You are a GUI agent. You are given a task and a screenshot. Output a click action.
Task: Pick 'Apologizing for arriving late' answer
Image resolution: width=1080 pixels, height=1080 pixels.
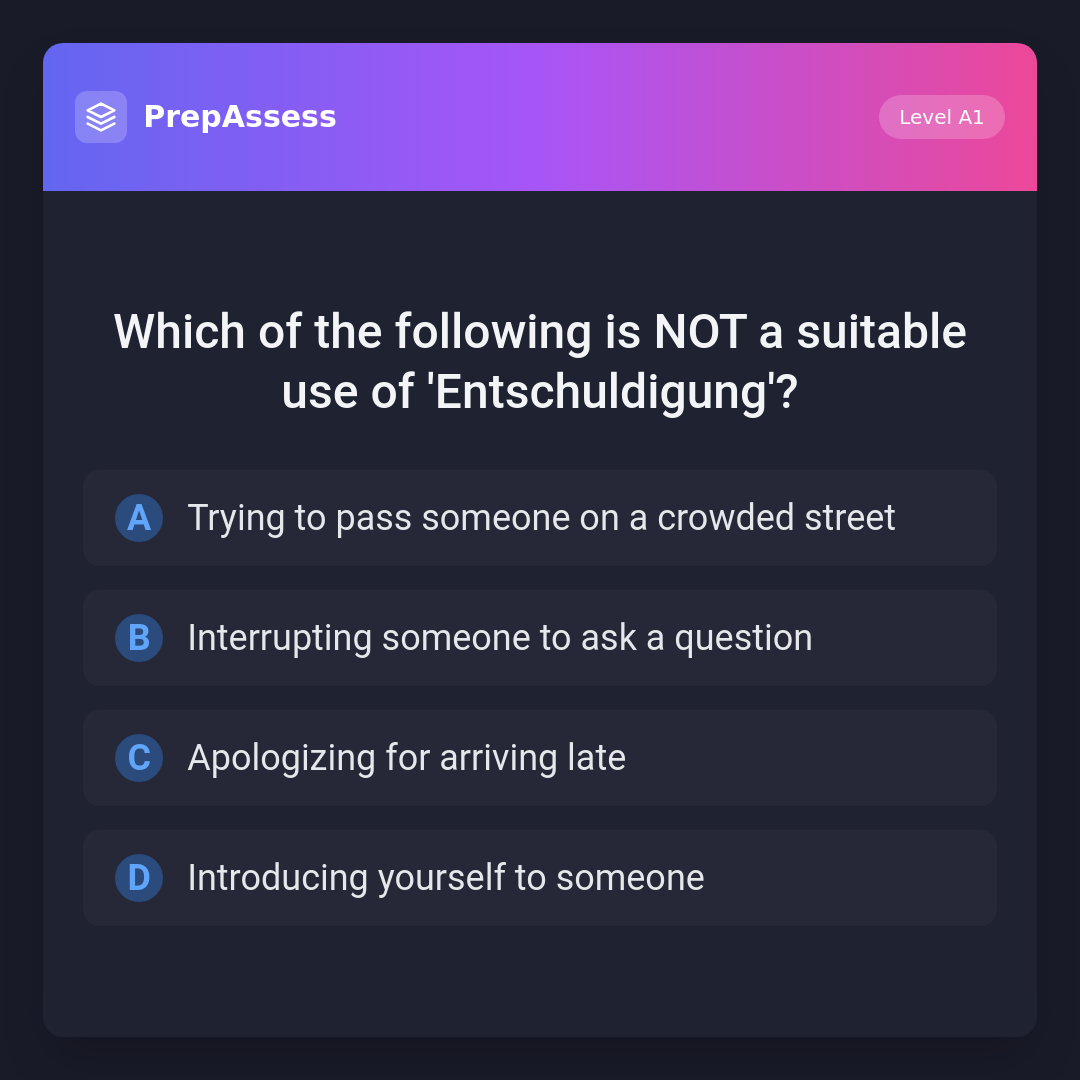click(x=407, y=758)
